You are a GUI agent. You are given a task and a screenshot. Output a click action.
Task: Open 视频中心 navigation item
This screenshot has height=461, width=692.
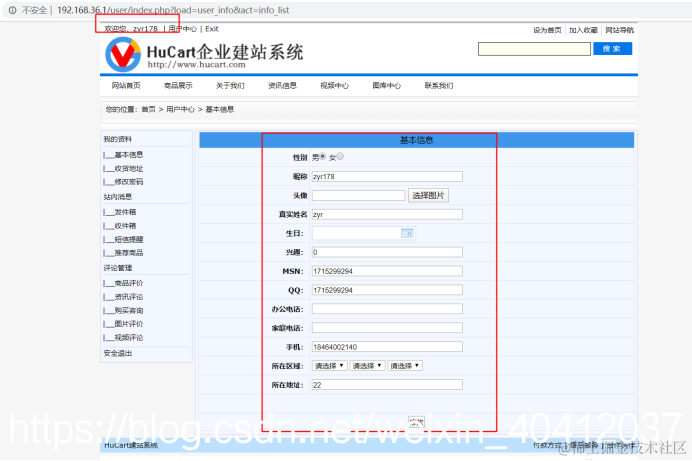point(335,86)
